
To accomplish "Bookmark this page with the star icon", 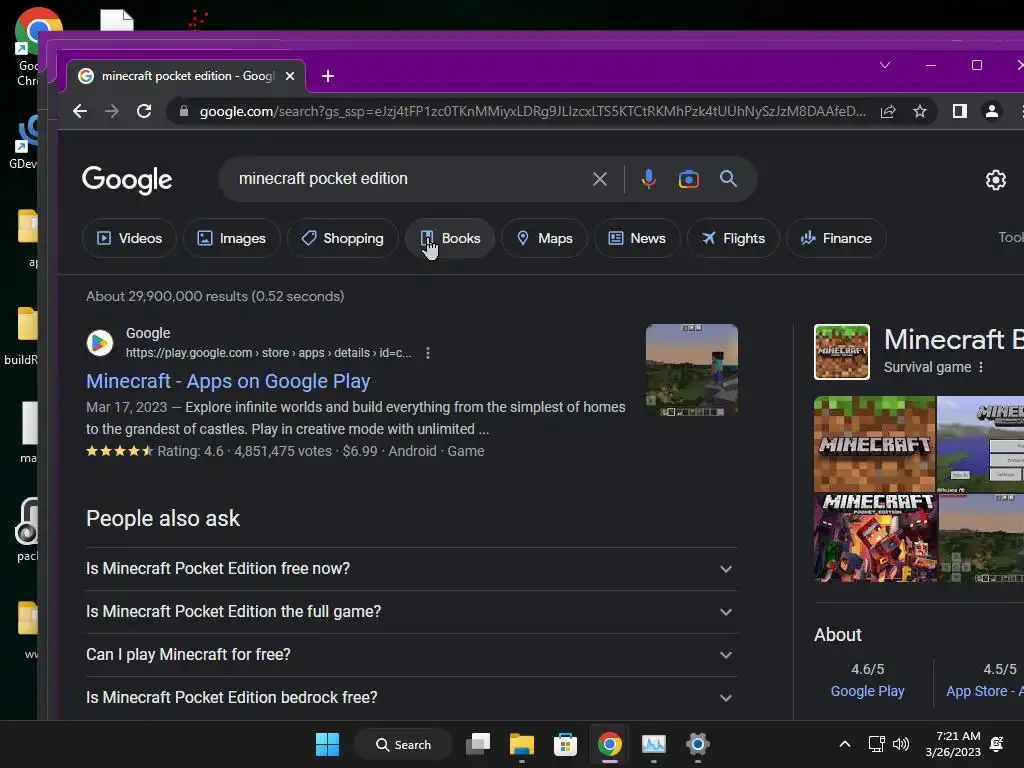I will coord(920,112).
